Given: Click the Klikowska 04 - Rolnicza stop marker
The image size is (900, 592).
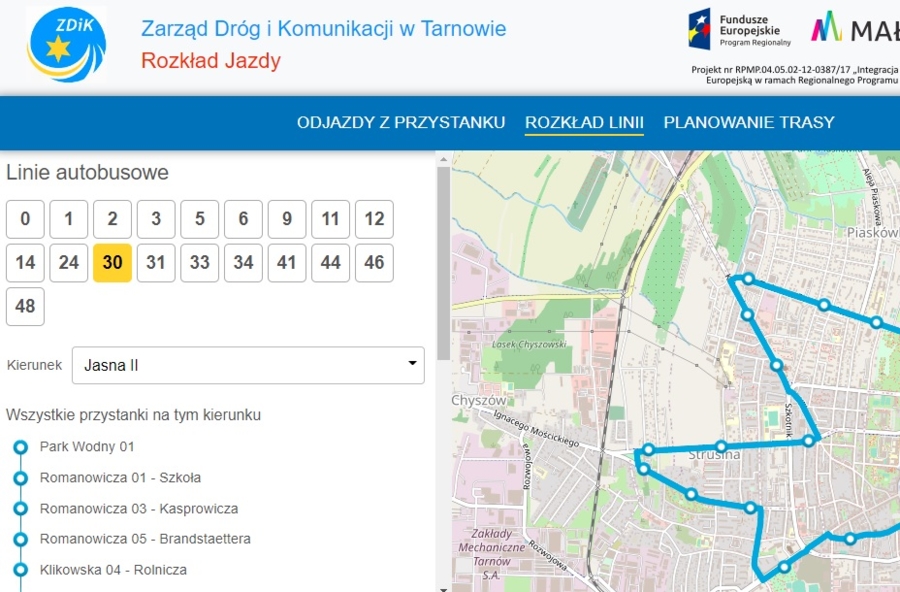Looking at the screenshot, I should [20, 570].
